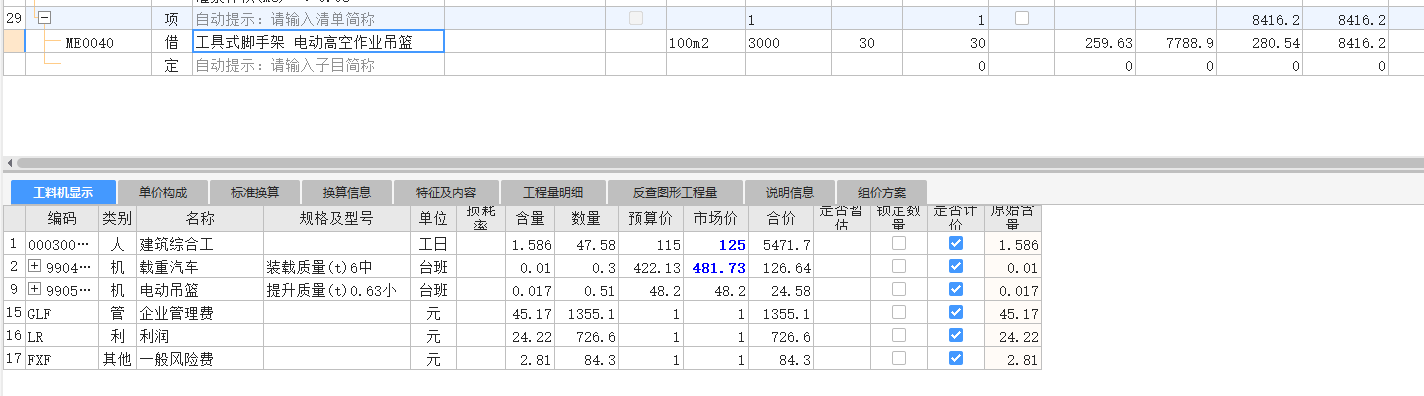This screenshot has width=1424, height=396.
Task: Expand the 电动吊篮 machine row
Action: 35,289
